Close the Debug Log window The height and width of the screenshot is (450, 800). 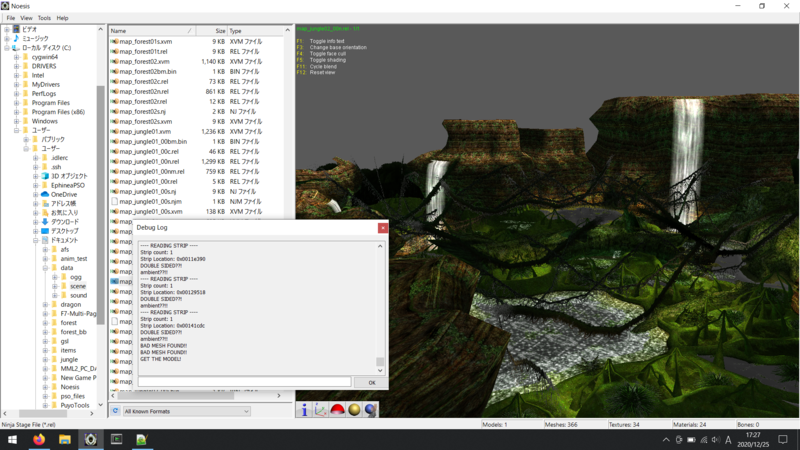click(383, 228)
